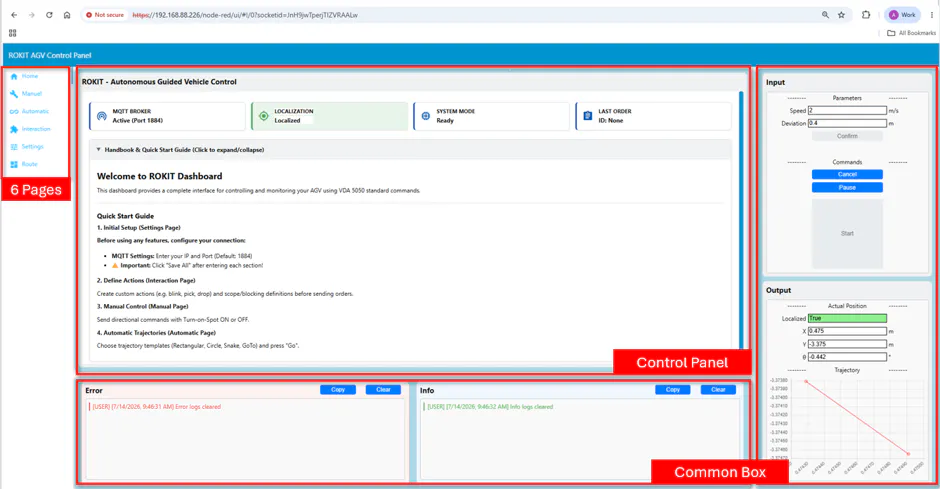Switch to the Manual page label
This screenshot has width=940, height=489.
32,93
